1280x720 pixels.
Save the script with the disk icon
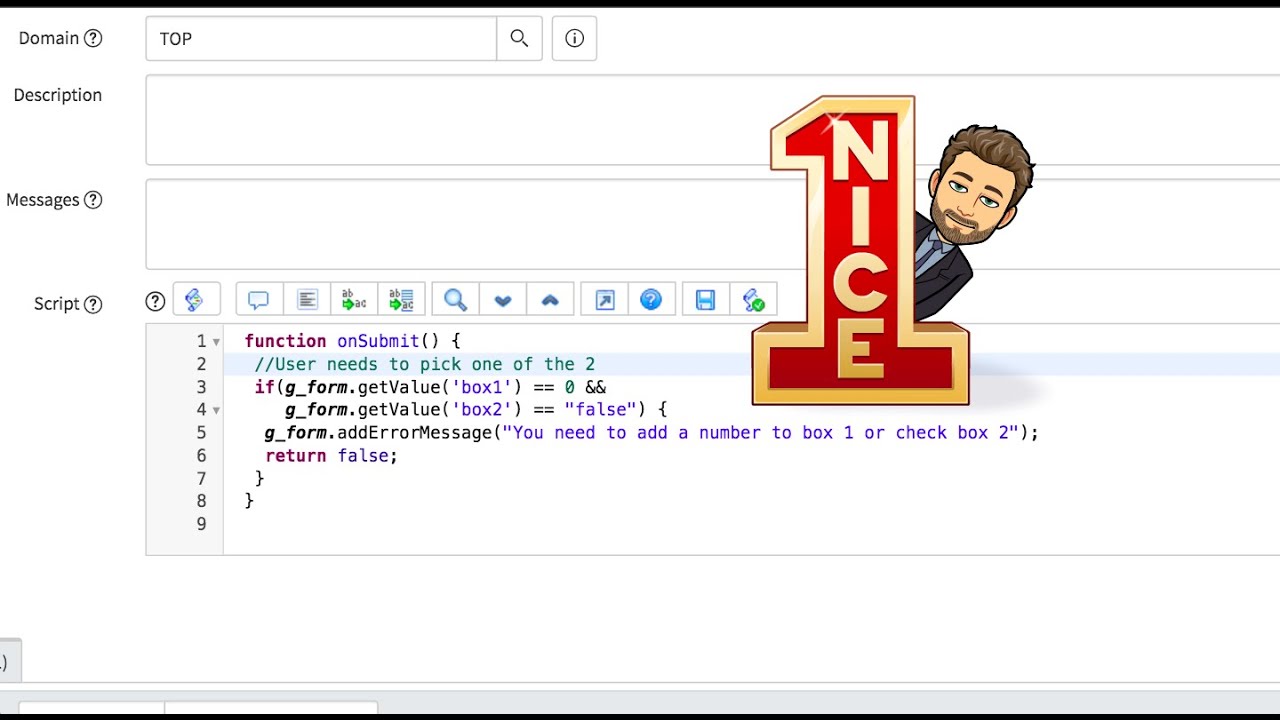tap(704, 299)
